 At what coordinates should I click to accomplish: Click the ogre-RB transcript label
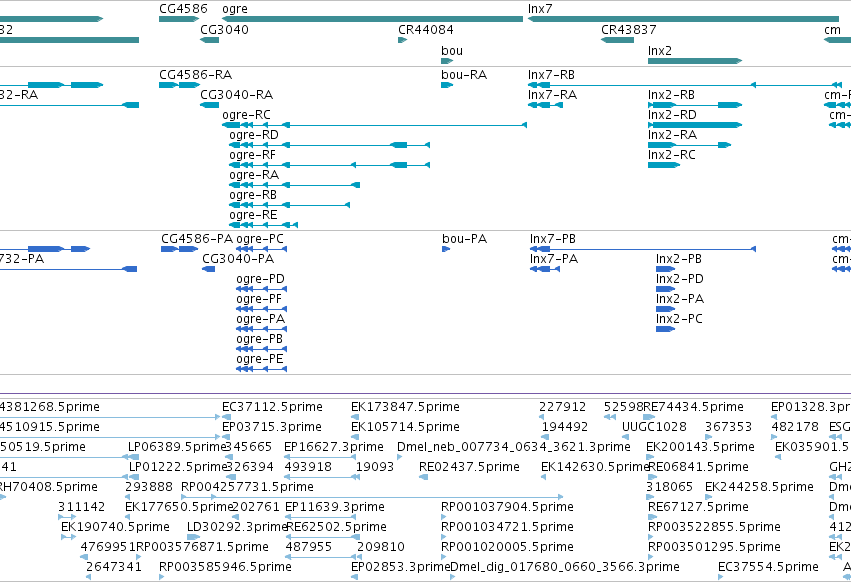point(253,195)
